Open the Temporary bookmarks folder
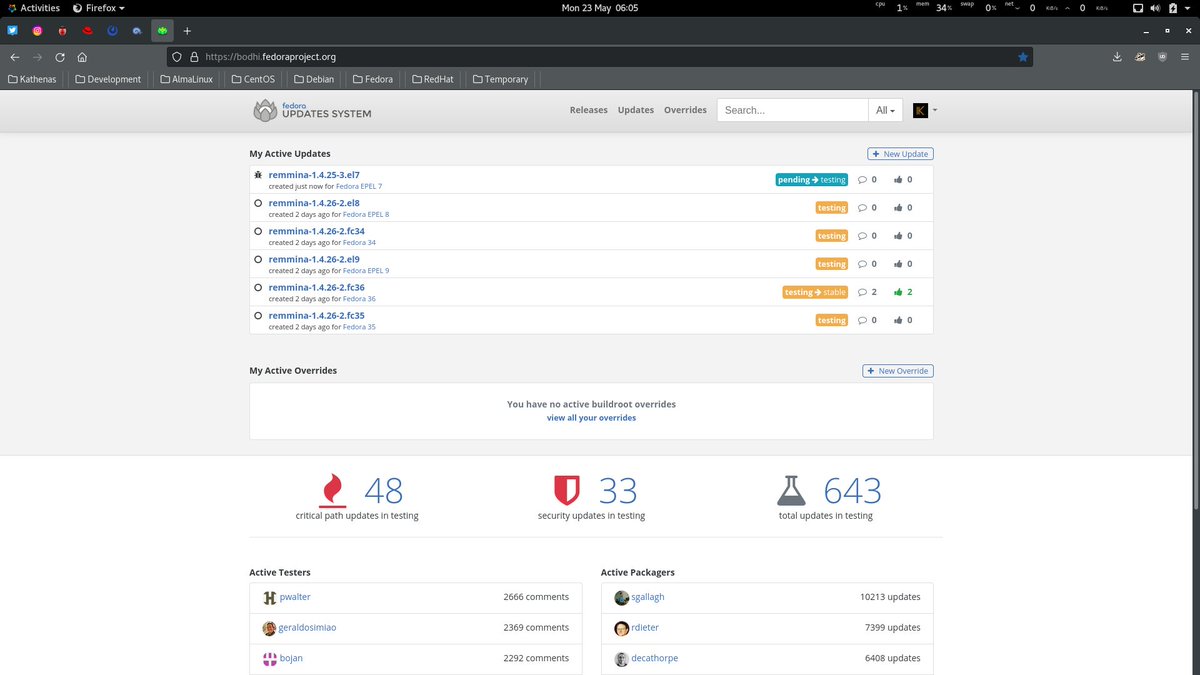 pyautogui.click(x=500, y=79)
